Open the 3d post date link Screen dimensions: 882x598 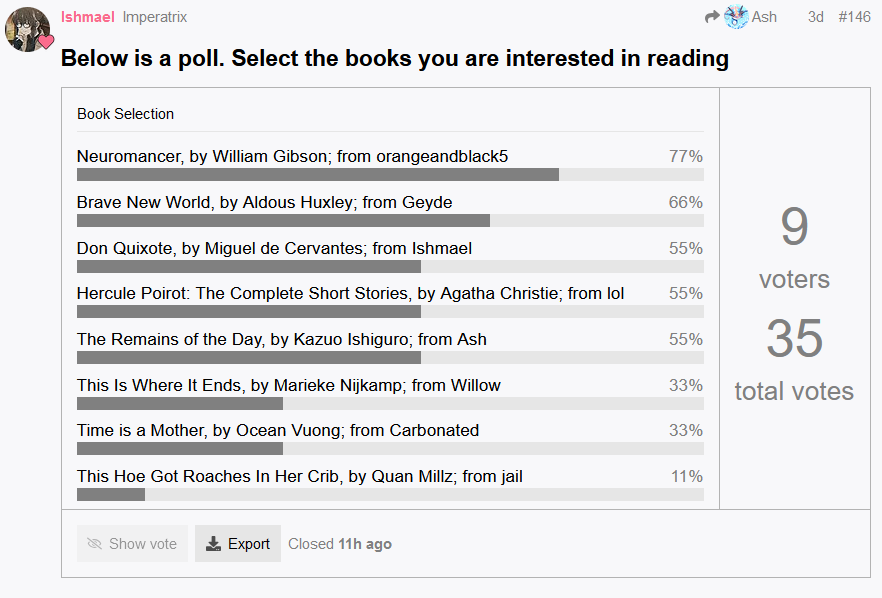pos(816,17)
